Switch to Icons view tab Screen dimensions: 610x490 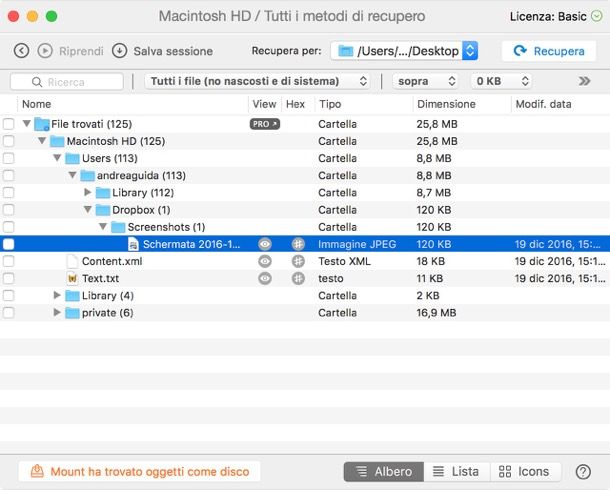[x=524, y=471]
